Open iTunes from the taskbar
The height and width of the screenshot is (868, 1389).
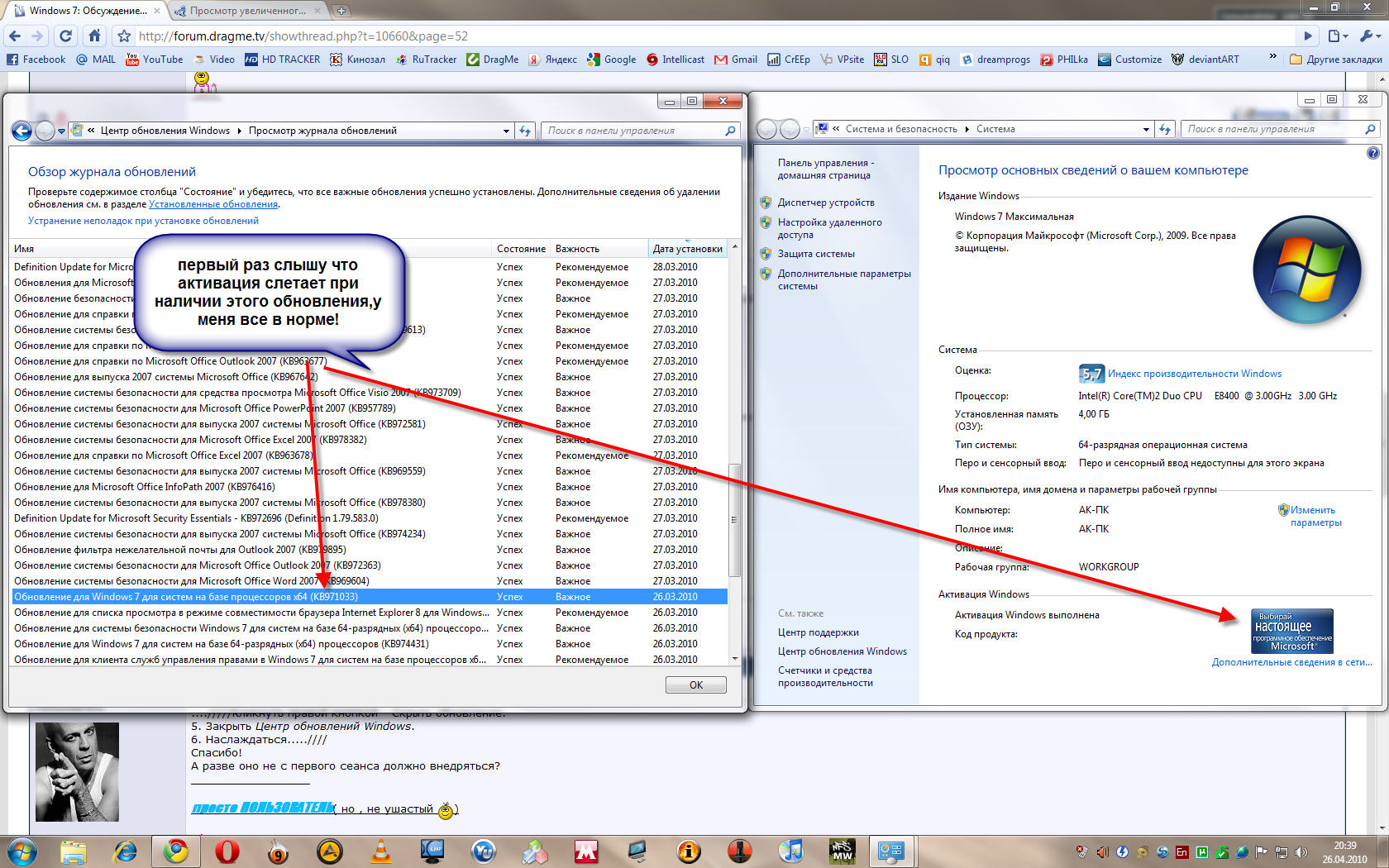click(791, 851)
